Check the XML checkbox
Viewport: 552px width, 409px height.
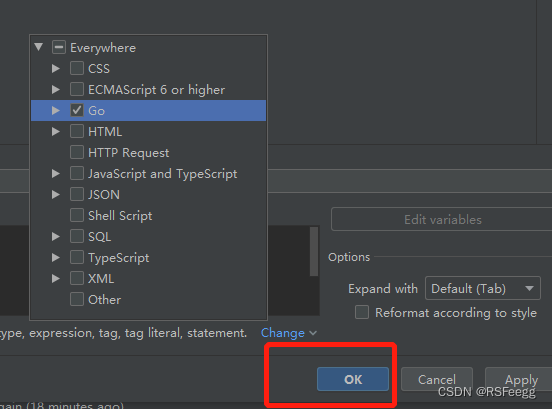(77, 279)
